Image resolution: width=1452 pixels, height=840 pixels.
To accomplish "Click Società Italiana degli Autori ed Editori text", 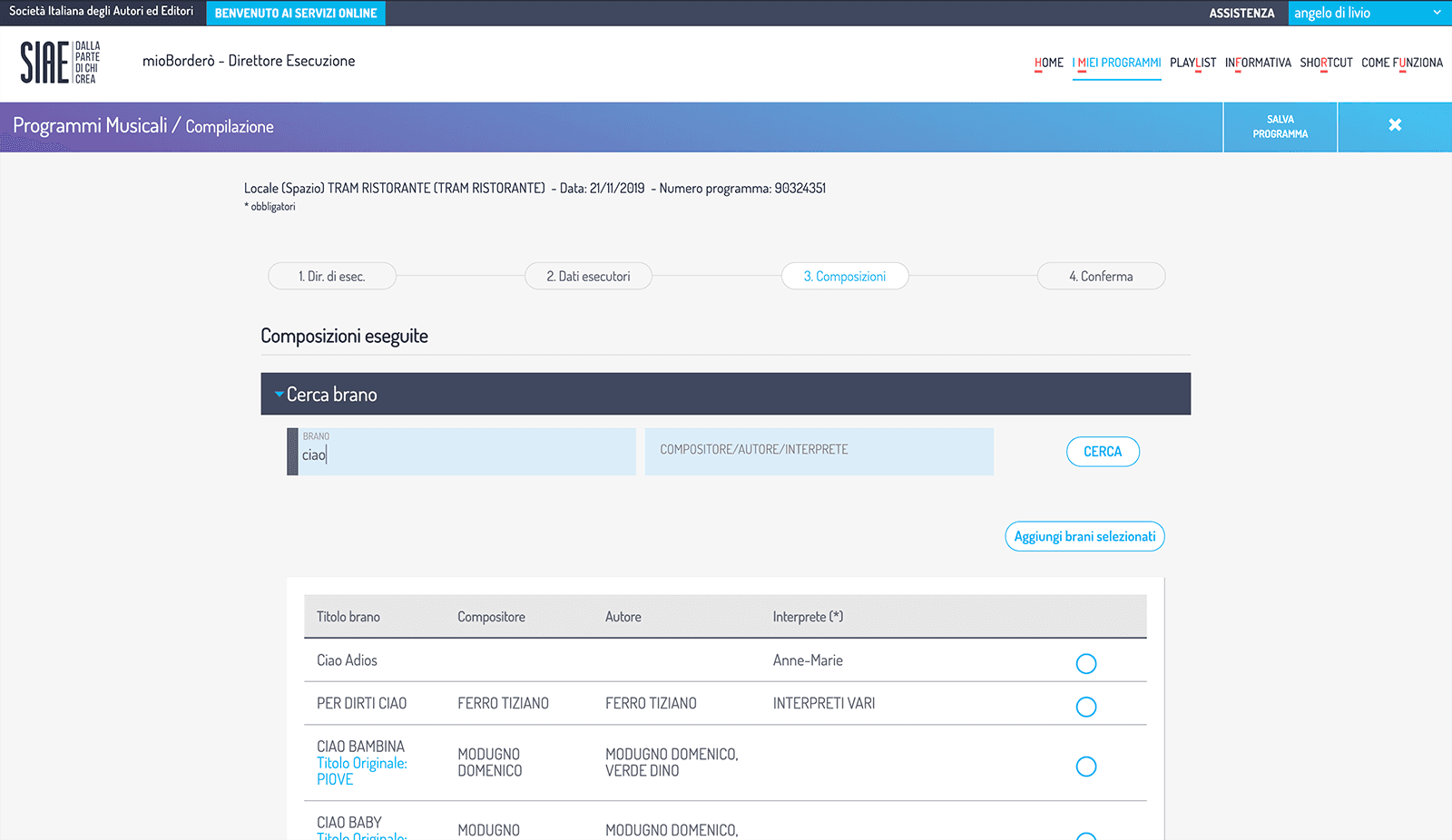I will (101, 12).
